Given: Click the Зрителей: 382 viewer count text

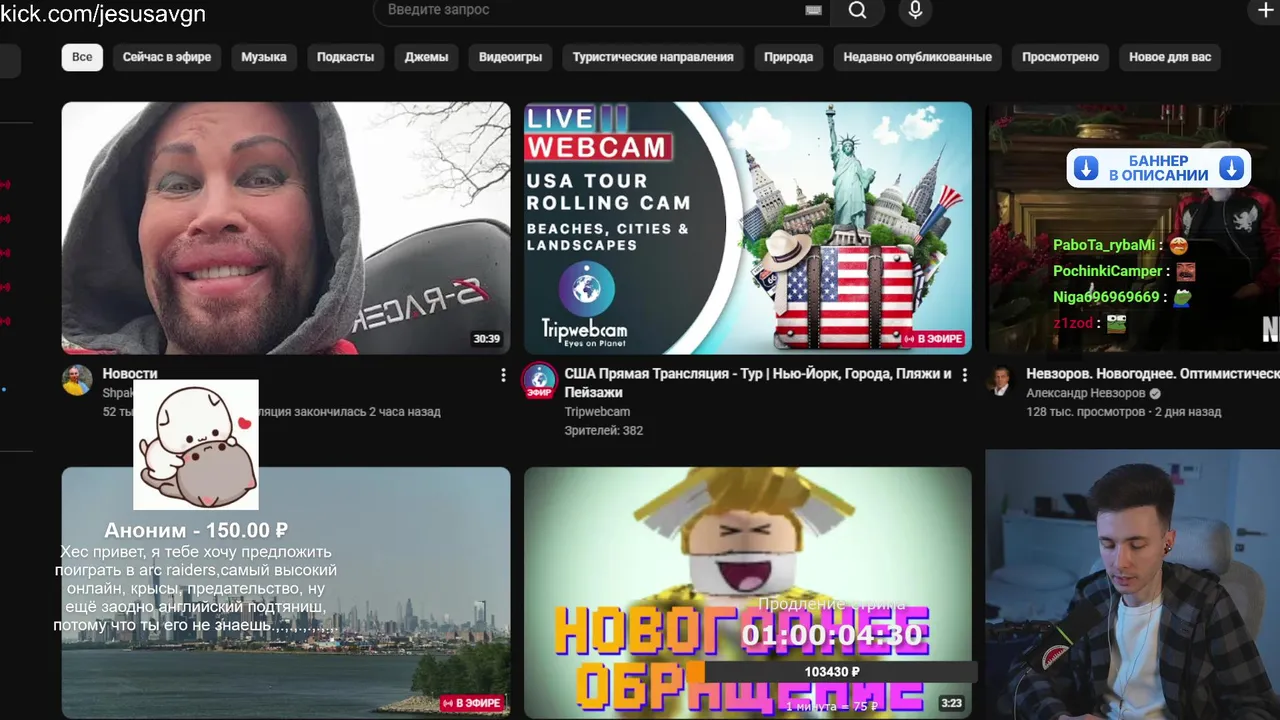Looking at the screenshot, I should point(604,430).
